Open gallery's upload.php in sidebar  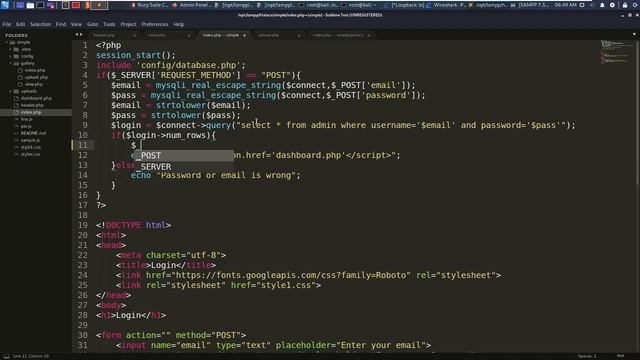36,77
